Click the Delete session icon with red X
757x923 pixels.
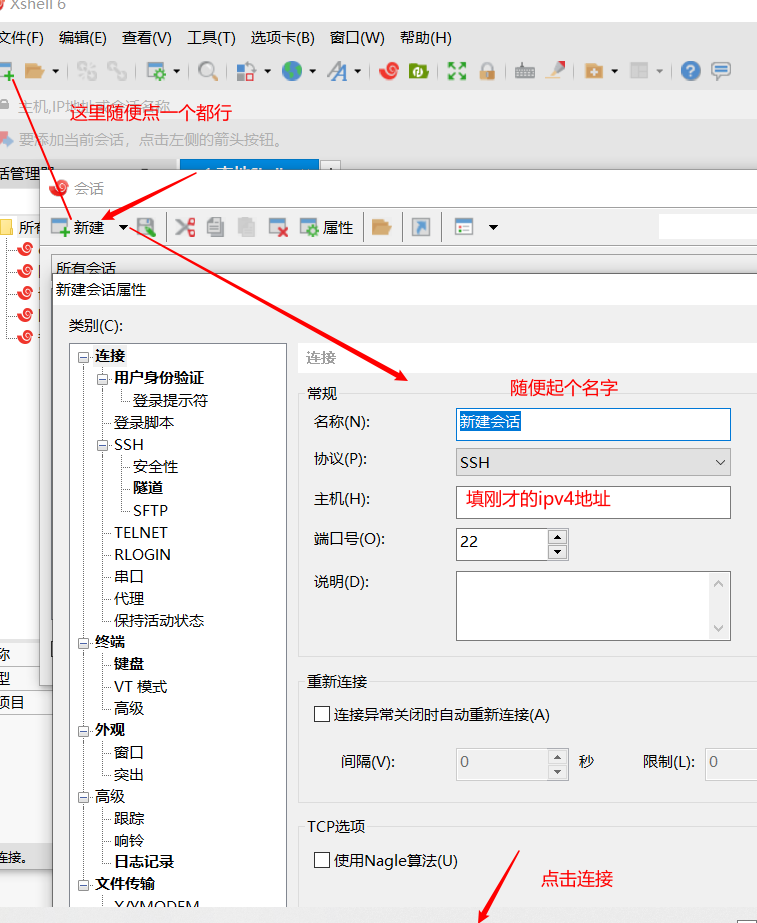tap(278, 227)
